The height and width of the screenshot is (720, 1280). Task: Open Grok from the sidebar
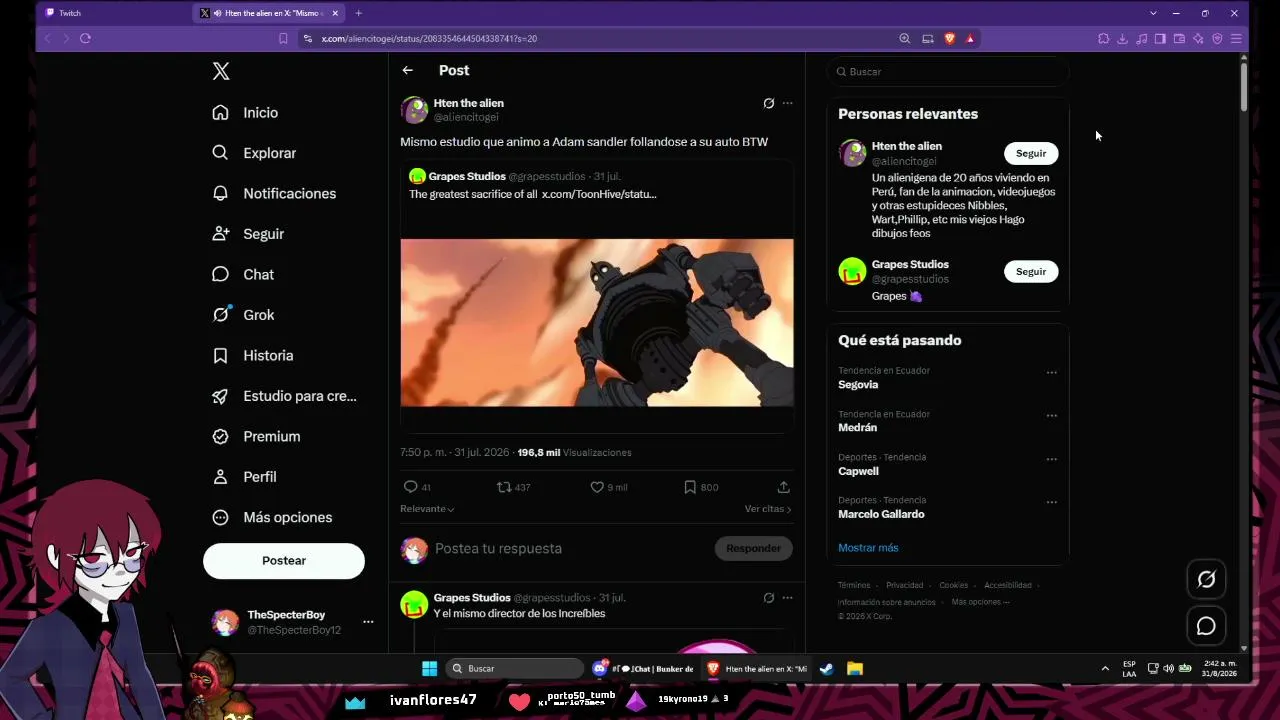click(x=243, y=315)
